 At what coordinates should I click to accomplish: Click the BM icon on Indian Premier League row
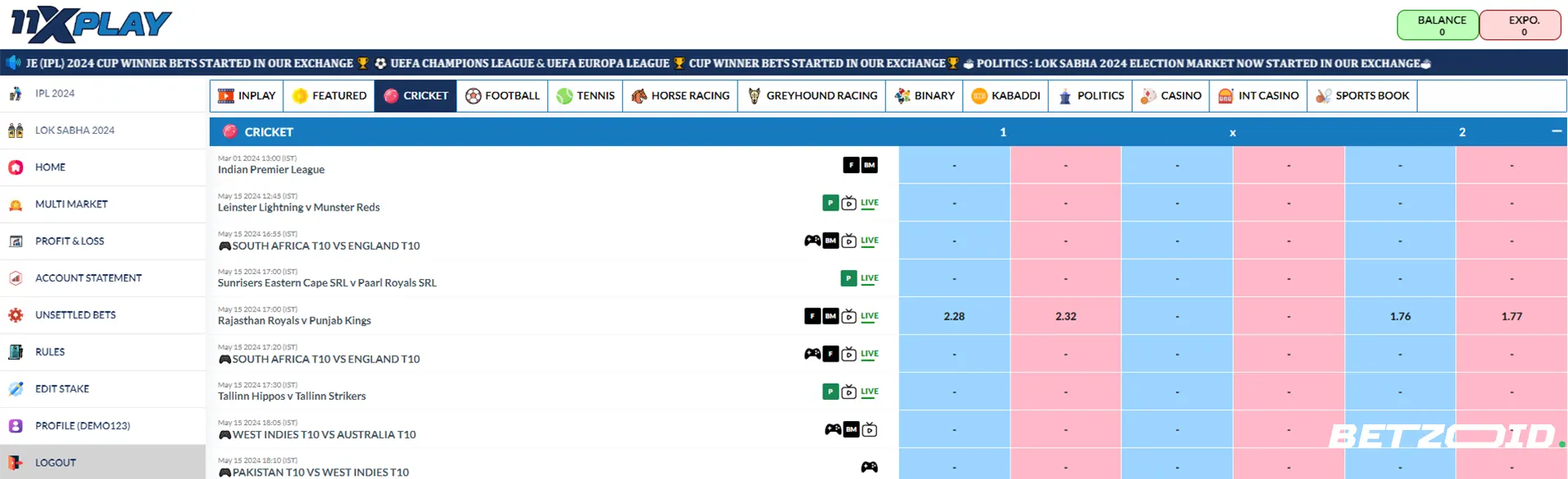click(x=869, y=165)
